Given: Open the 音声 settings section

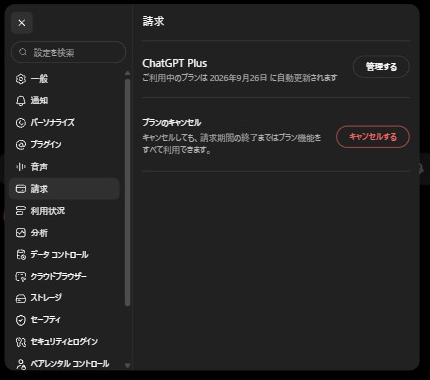Looking at the screenshot, I should point(64,167).
